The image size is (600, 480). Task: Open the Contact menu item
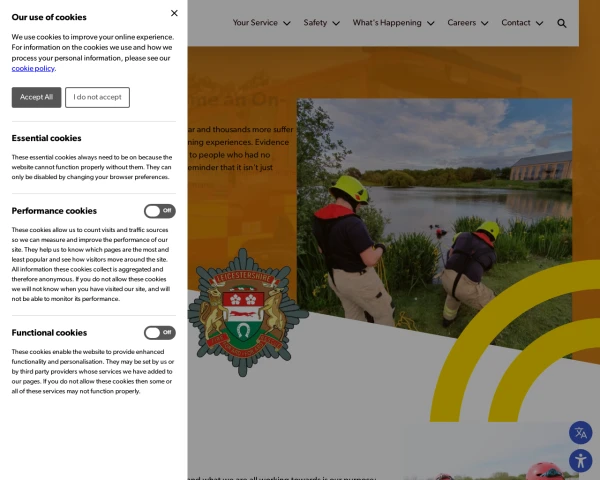516,23
